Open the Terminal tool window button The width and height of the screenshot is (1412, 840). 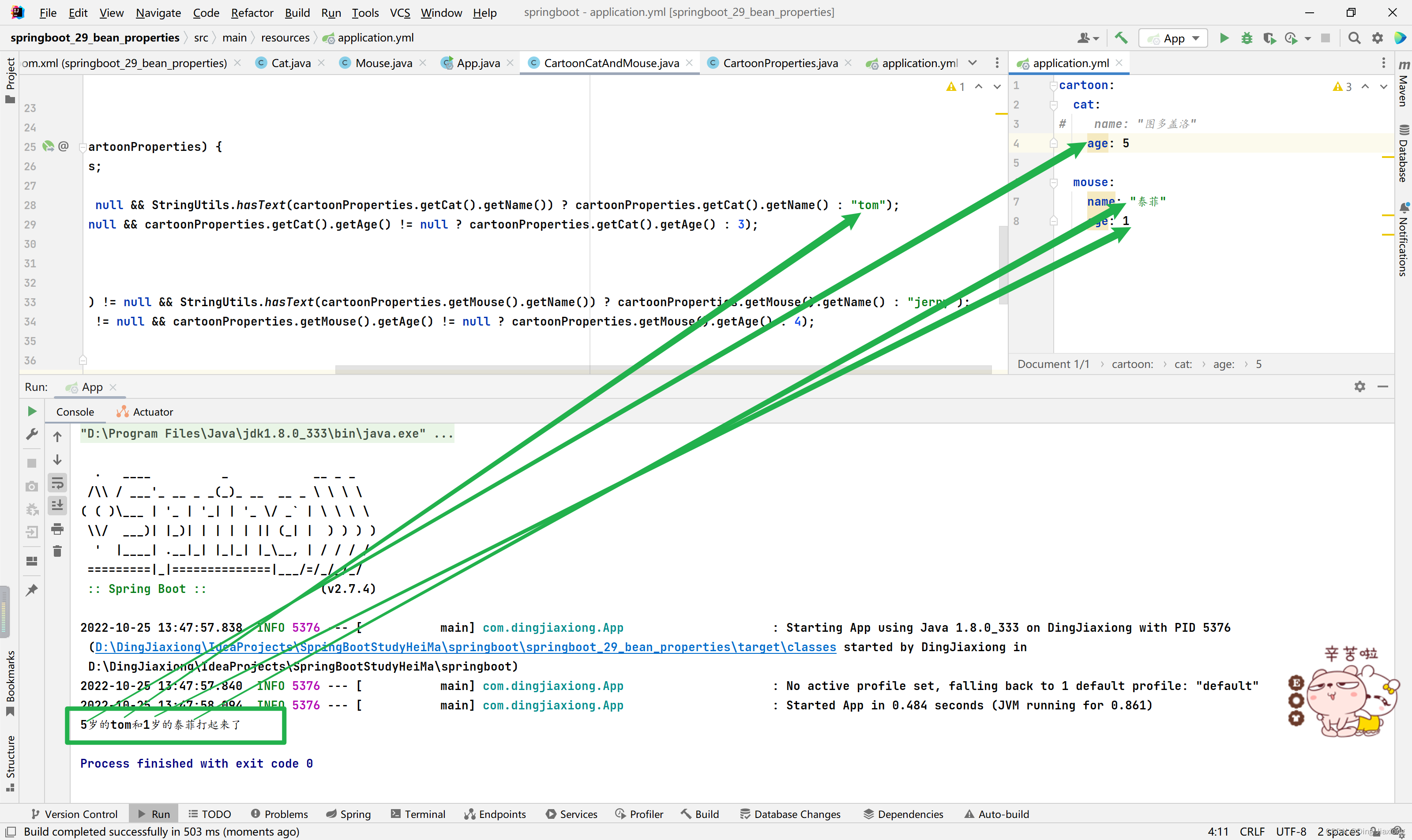pos(418,814)
